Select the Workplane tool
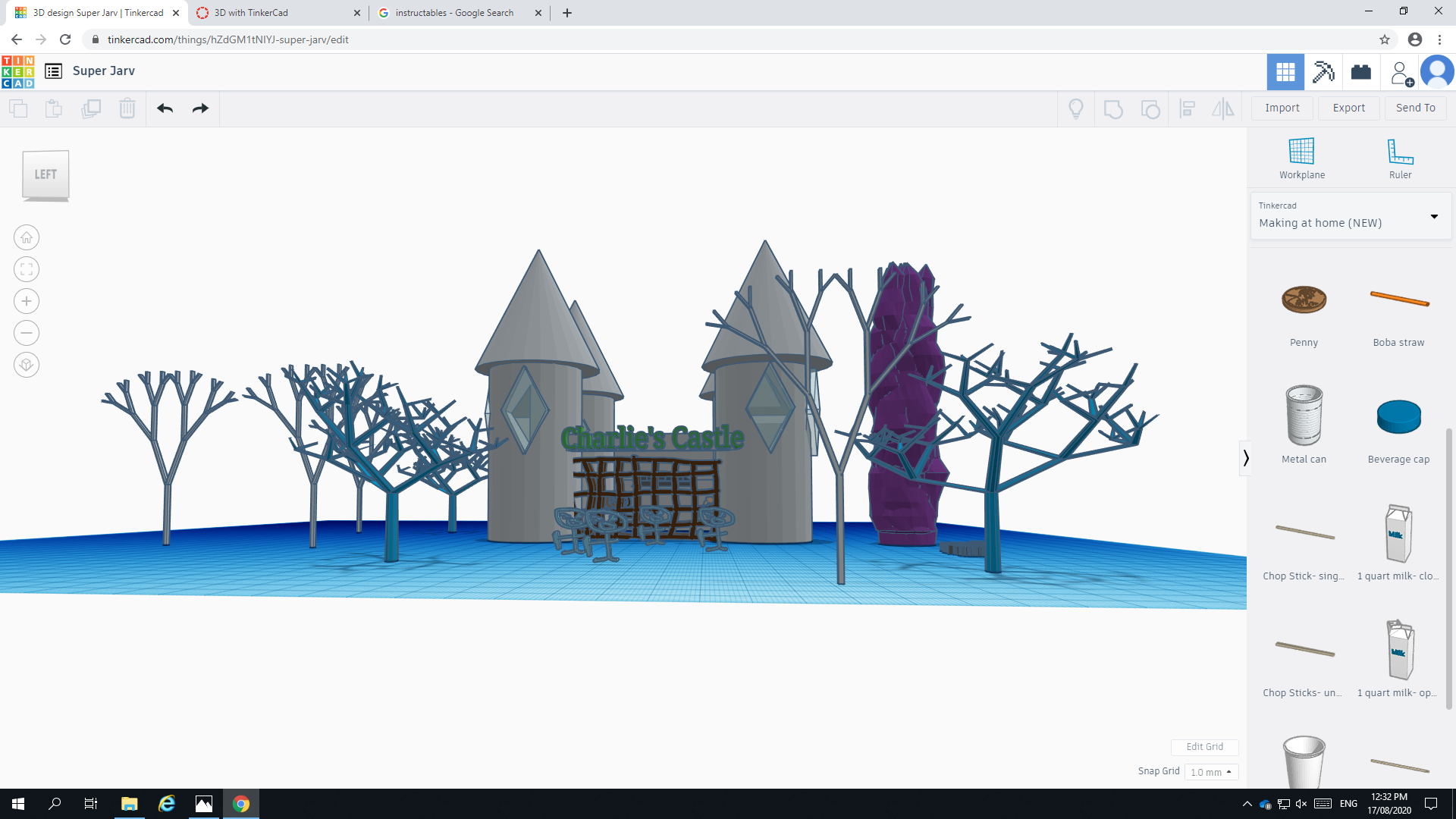The image size is (1456, 819). click(x=1302, y=158)
